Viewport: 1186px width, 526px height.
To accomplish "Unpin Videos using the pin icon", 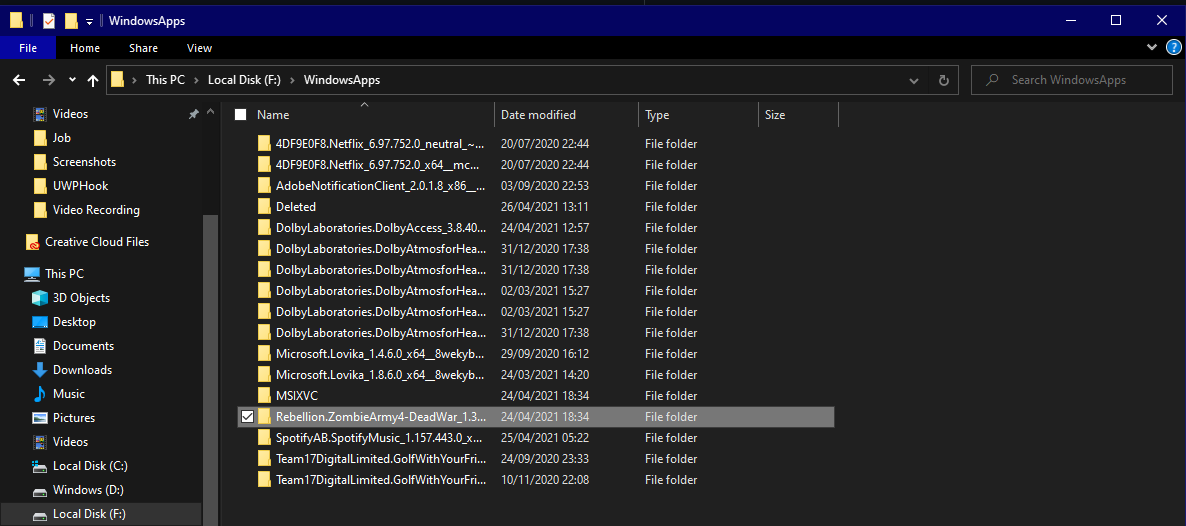I will click(x=194, y=114).
